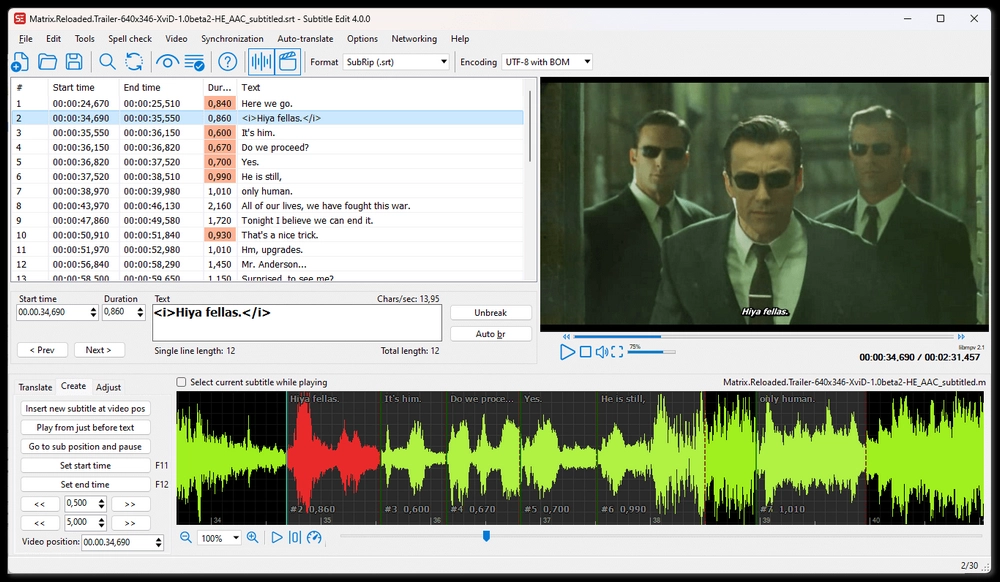
Task: Click the Unbreak button
Action: pyautogui.click(x=490, y=312)
